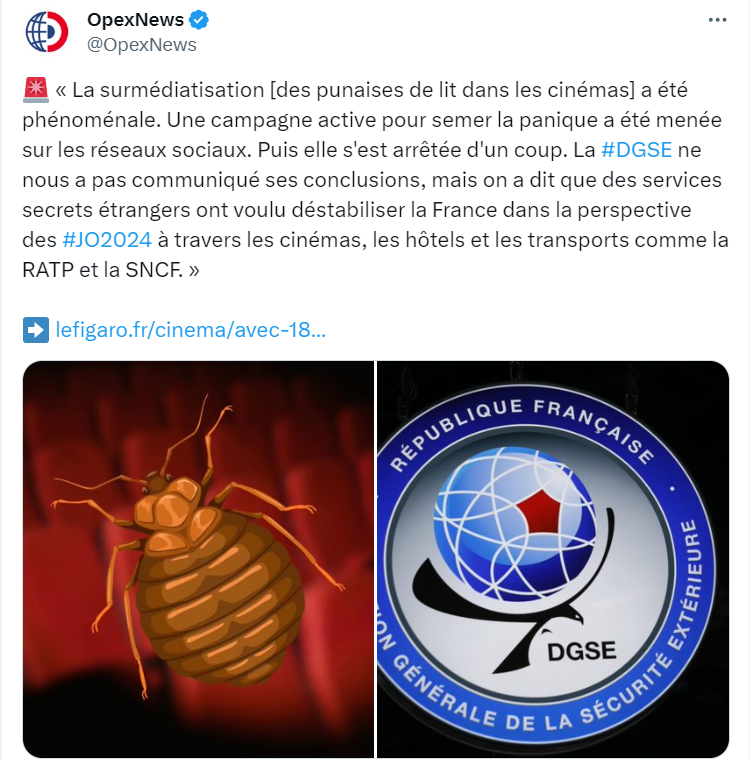Open the DGSE logo image

point(553,559)
